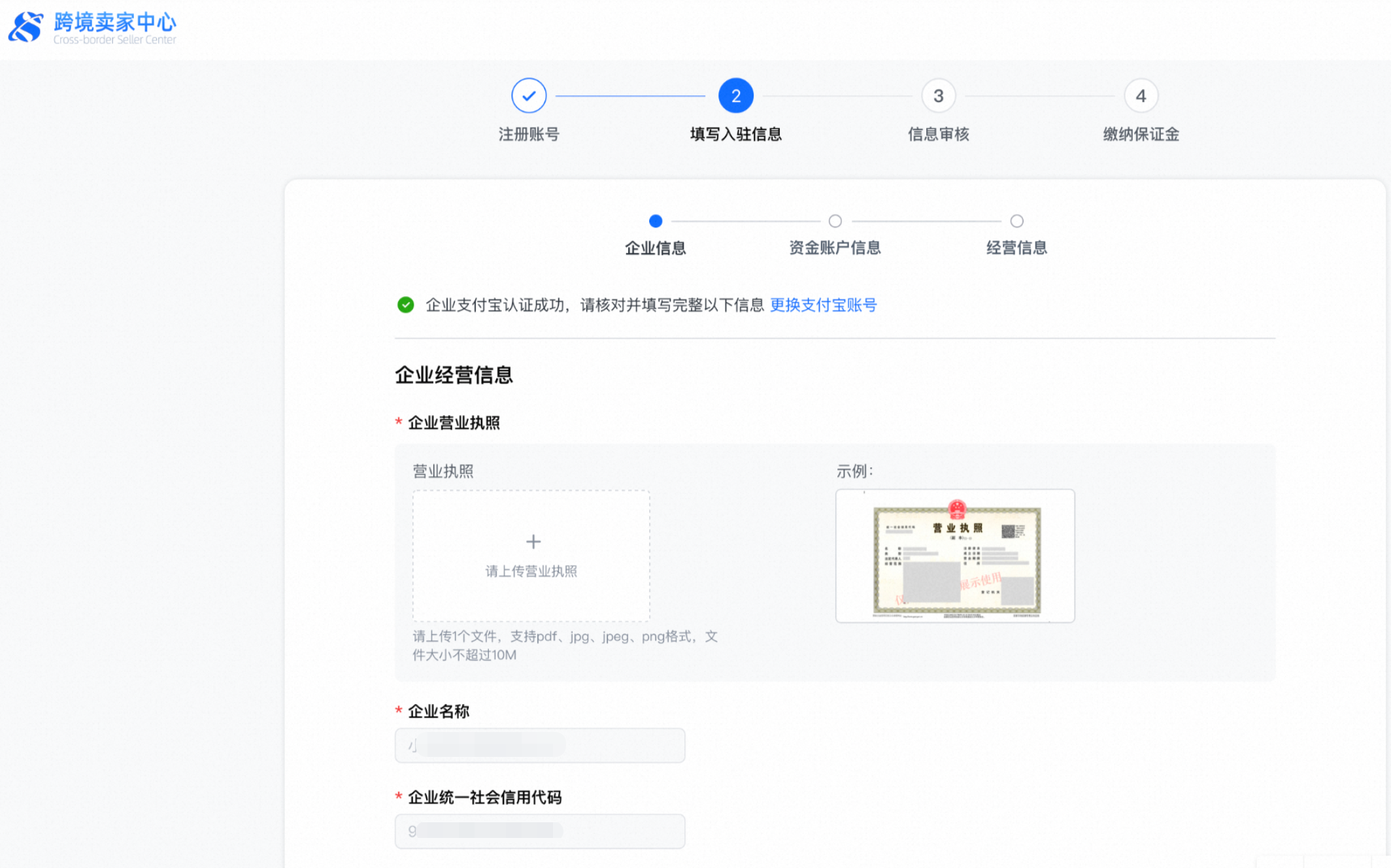Select the 企业信息 sub-step dot
Viewport: 1391px width, 868px height.
click(656, 221)
